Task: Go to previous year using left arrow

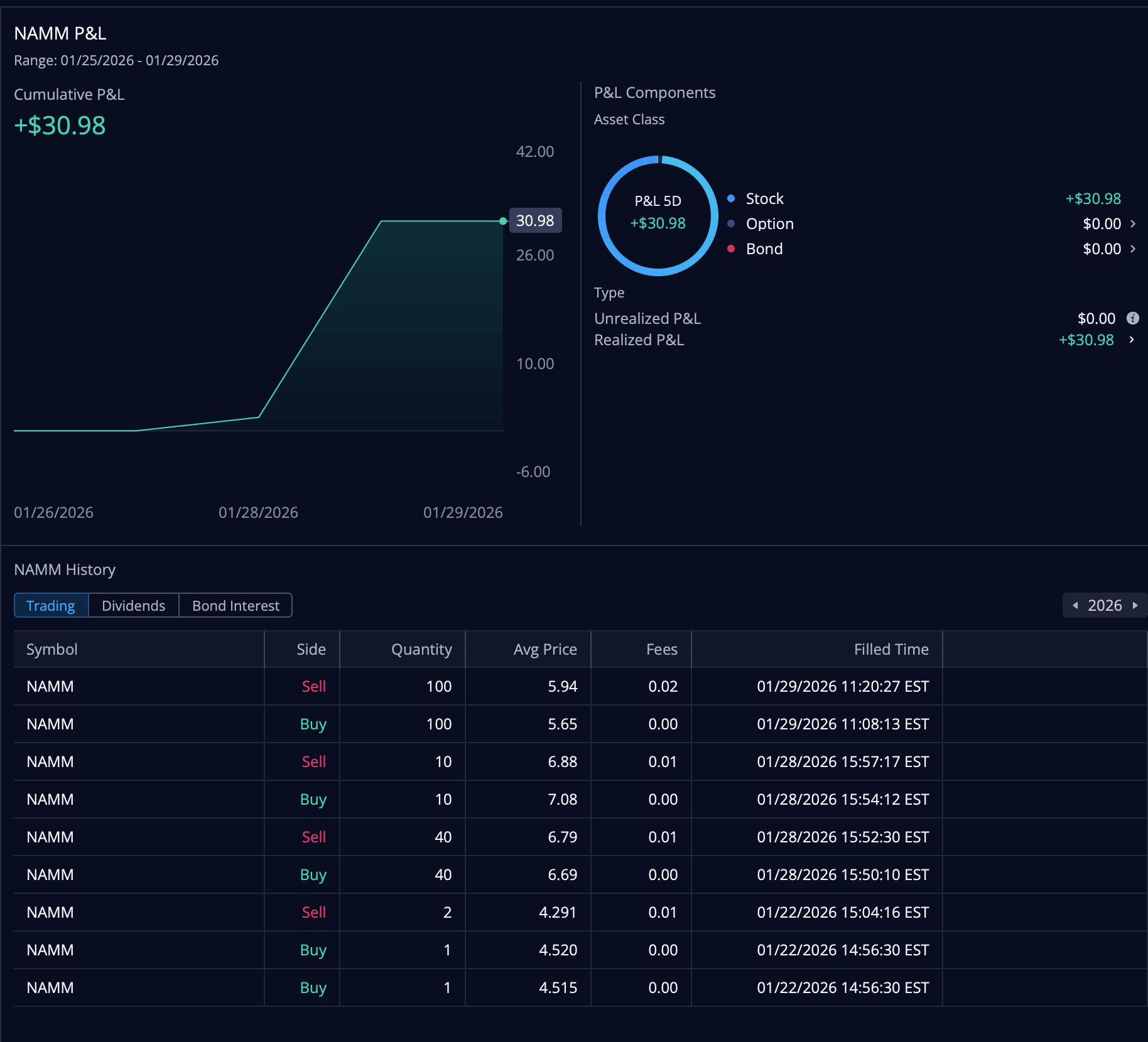Action: click(x=1075, y=606)
